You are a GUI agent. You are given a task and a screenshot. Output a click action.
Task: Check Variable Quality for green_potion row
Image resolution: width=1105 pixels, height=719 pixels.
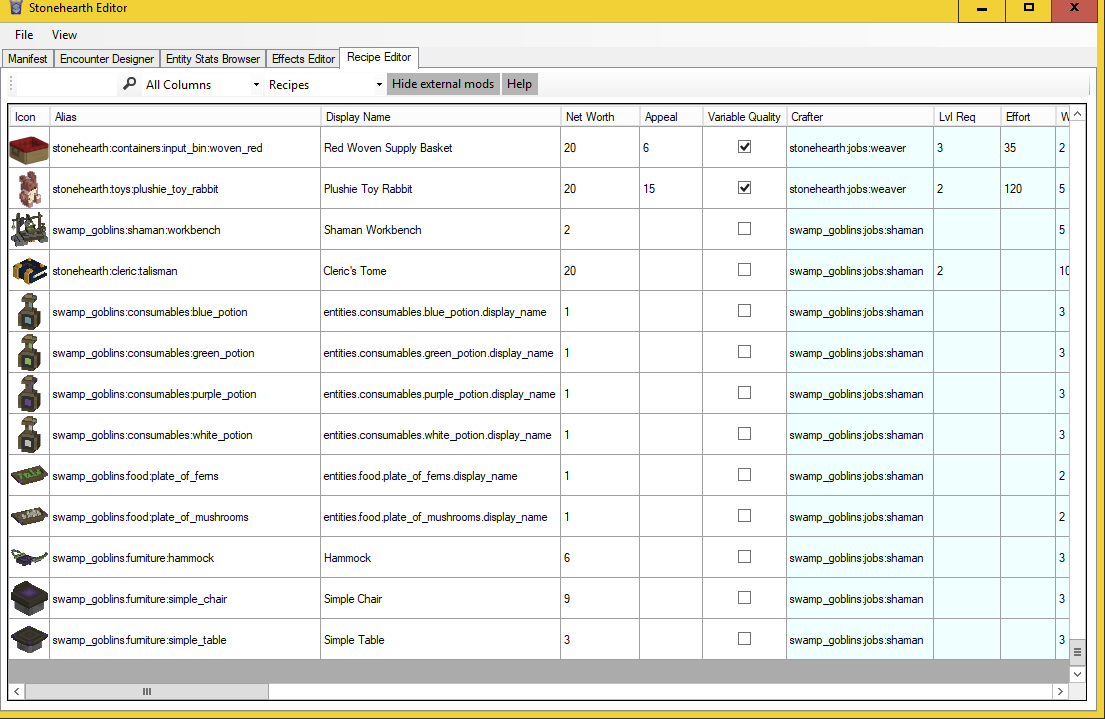tap(744, 351)
